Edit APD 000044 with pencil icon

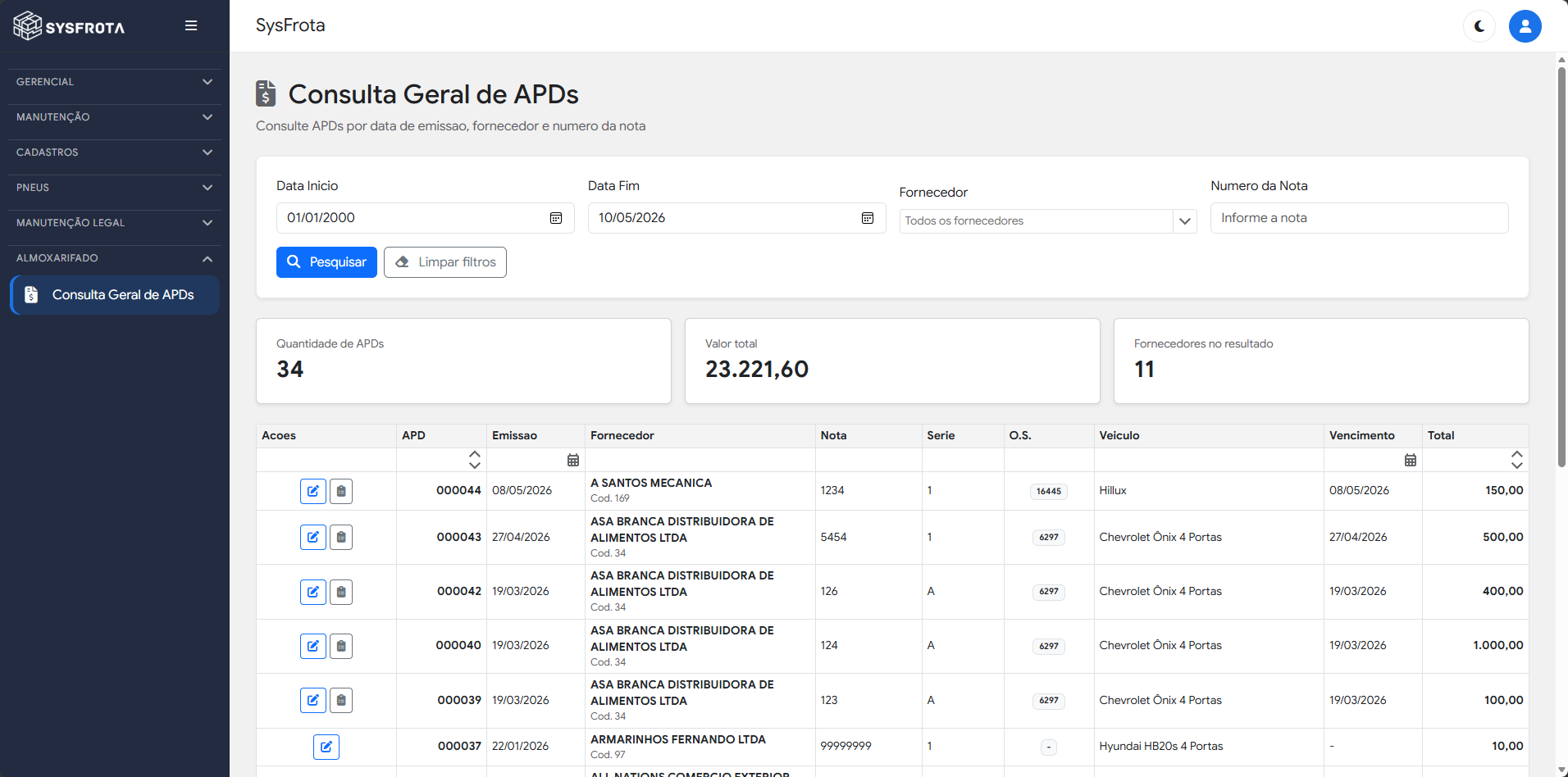(313, 491)
